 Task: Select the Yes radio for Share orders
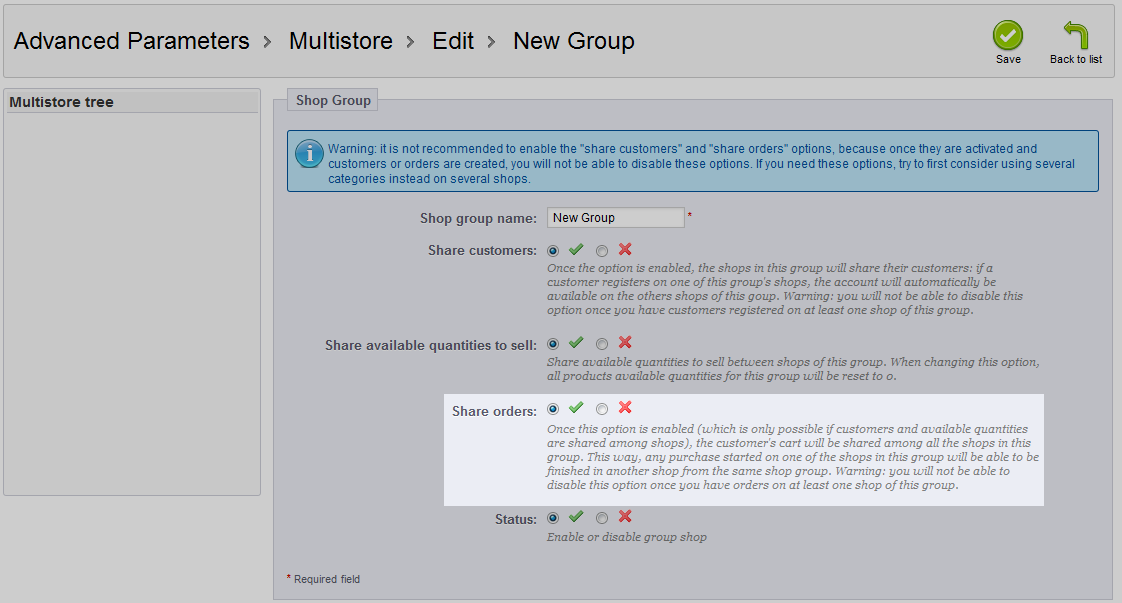(553, 409)
